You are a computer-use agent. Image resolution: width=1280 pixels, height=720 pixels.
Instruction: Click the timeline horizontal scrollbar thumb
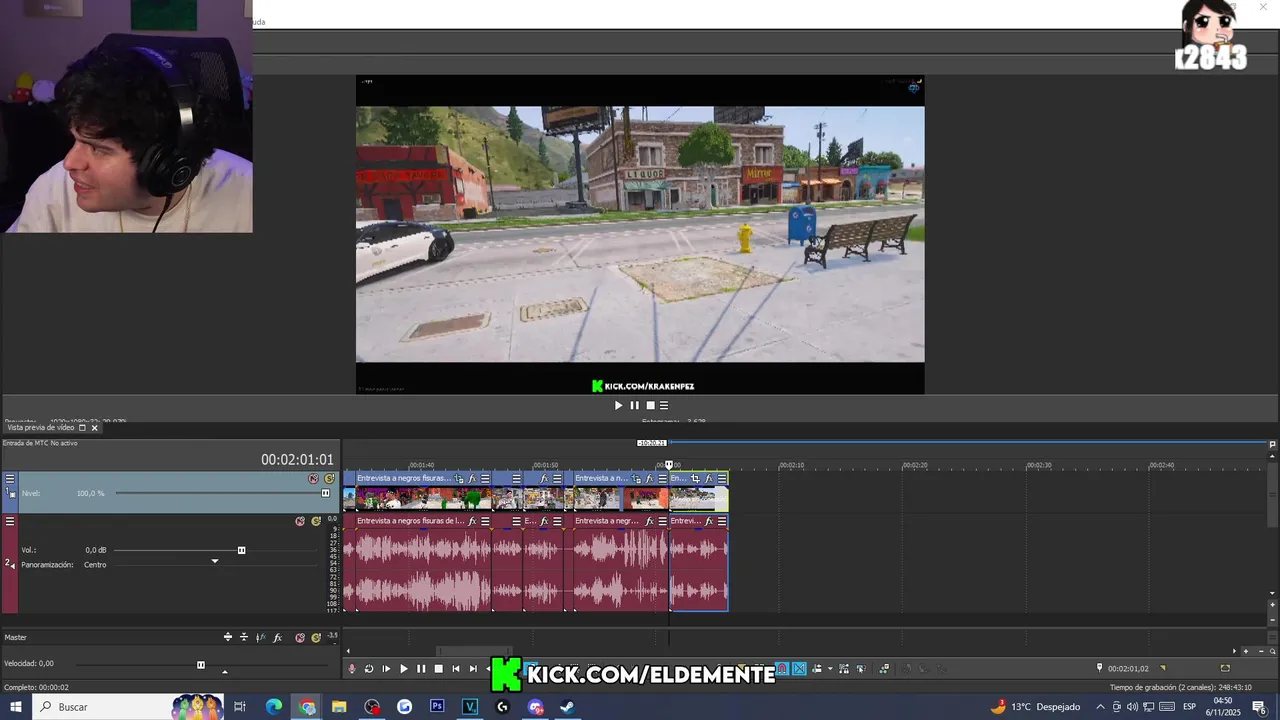coord(475,651)
